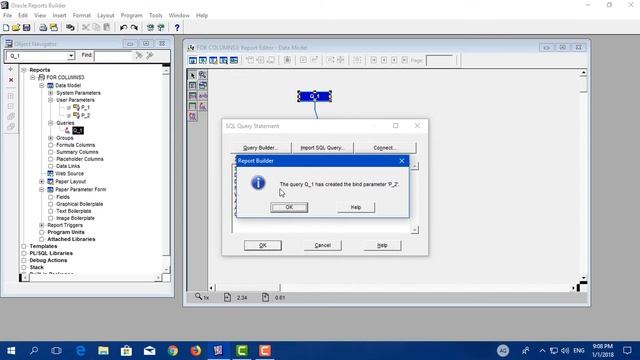Click the Redo arrow icon
This screenshot has width=640, height=360.
(x=134, y=28)
